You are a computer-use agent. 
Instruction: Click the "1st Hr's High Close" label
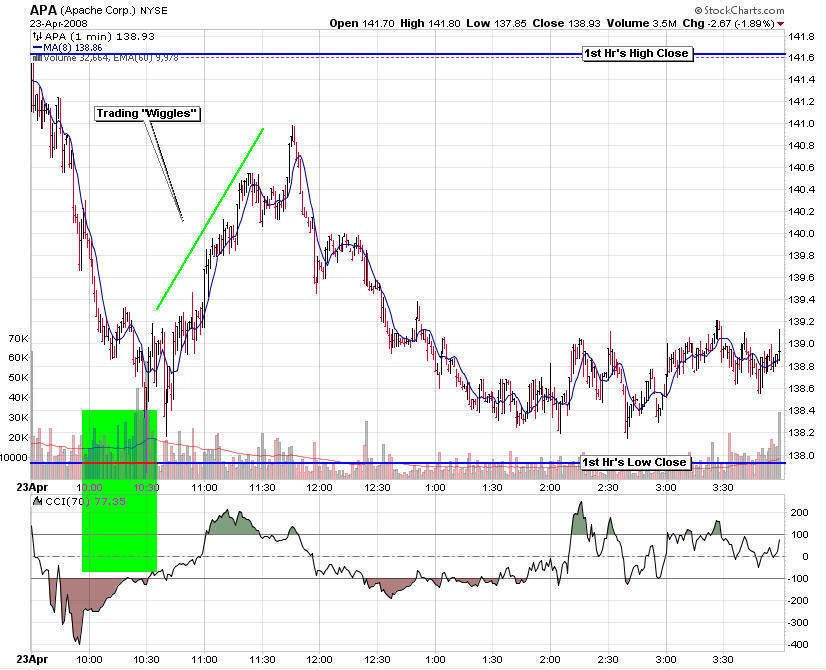tap(637, 53)
